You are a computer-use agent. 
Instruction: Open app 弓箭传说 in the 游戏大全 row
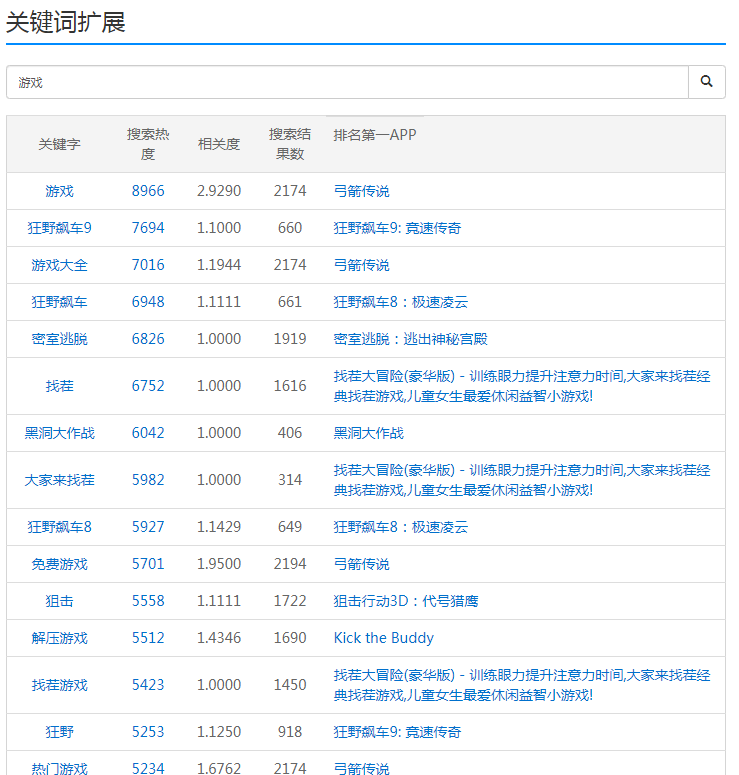pyautogui.click(x=361, y=265)
